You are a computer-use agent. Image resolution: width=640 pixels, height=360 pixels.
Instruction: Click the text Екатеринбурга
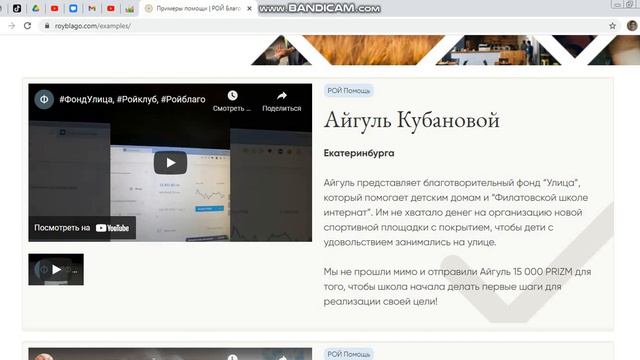(x=359, y=153)
